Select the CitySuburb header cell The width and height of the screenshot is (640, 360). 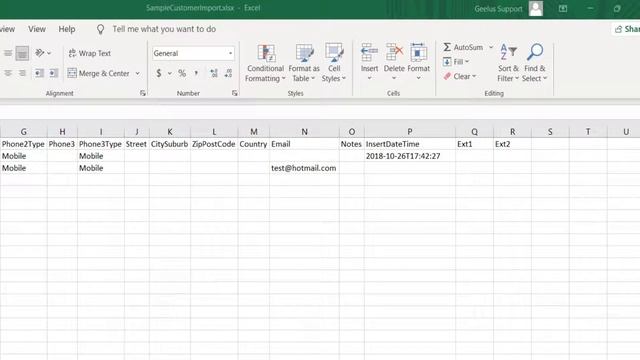tap(170, 144)
